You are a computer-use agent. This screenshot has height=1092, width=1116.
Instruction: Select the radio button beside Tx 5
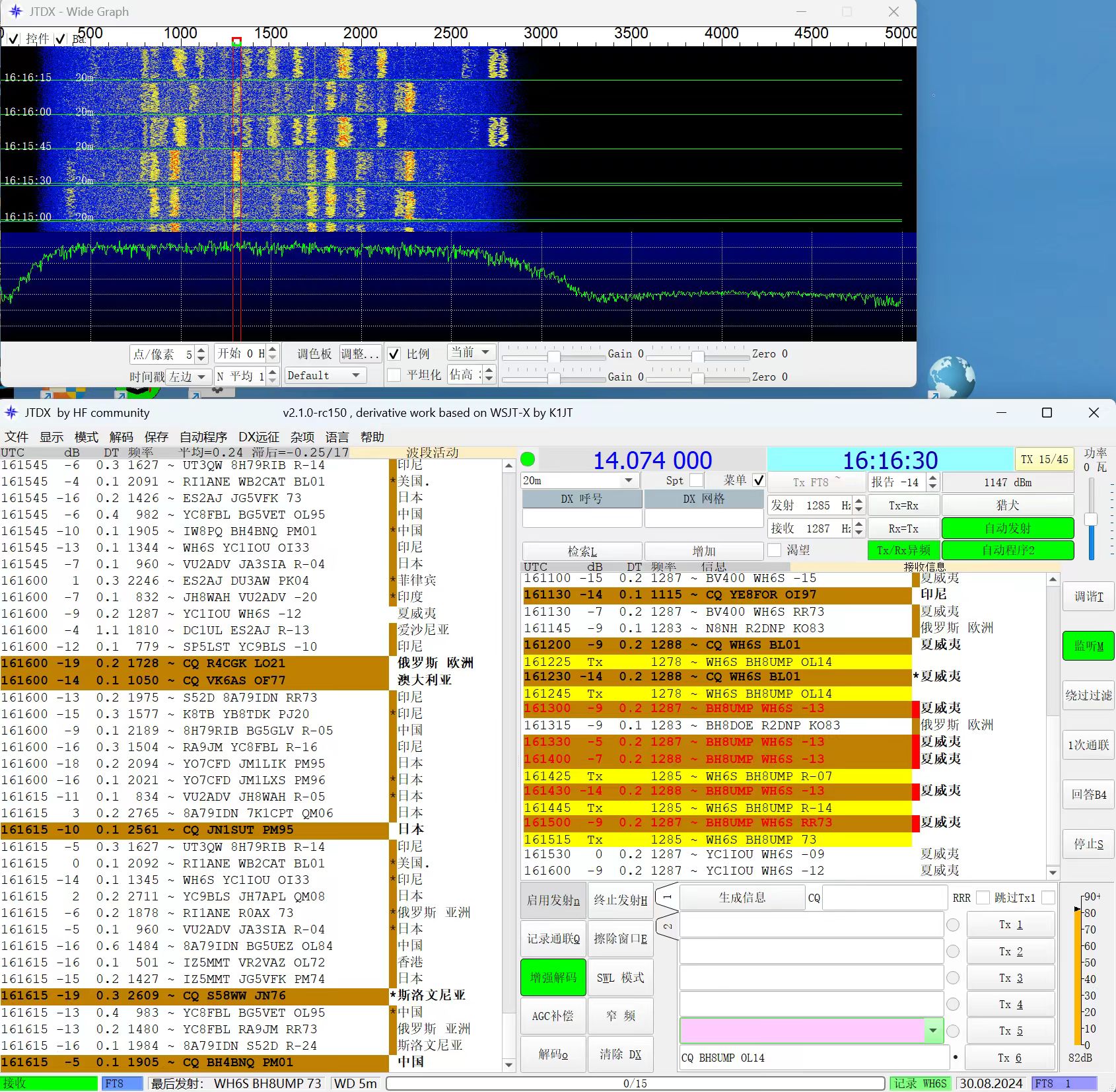(953, 1031)
